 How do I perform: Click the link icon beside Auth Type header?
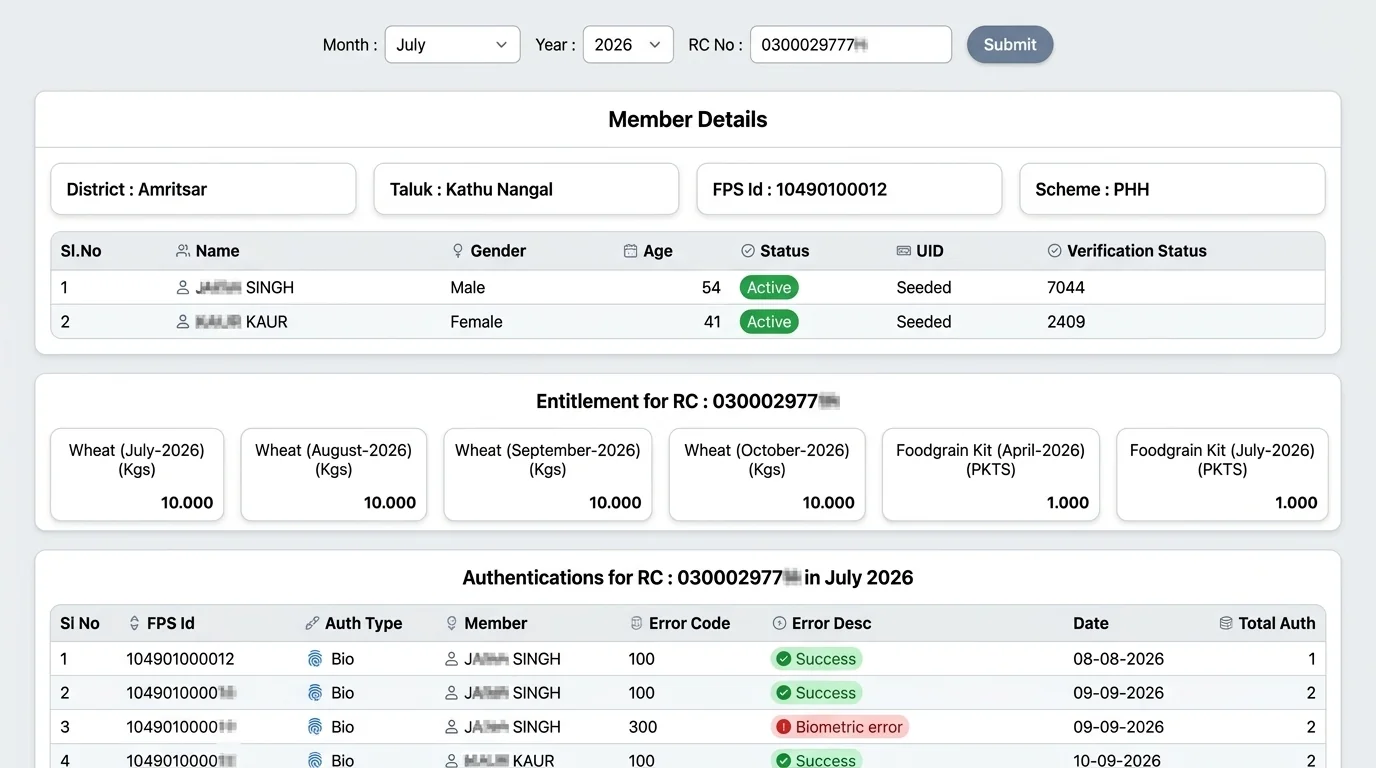coord(312,623)
